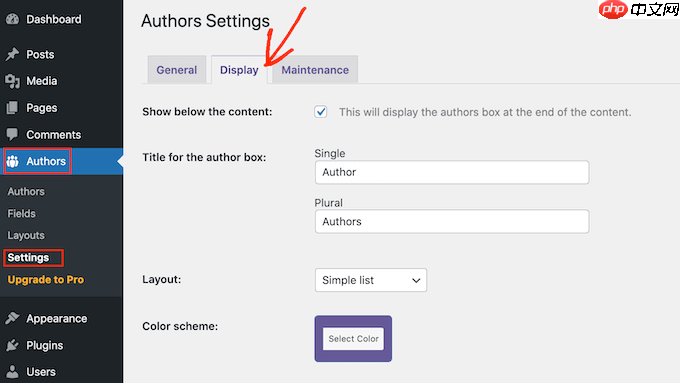Screen dimensions: 680x383
Task: Click the Media library icon
Action: click(13, 81)
